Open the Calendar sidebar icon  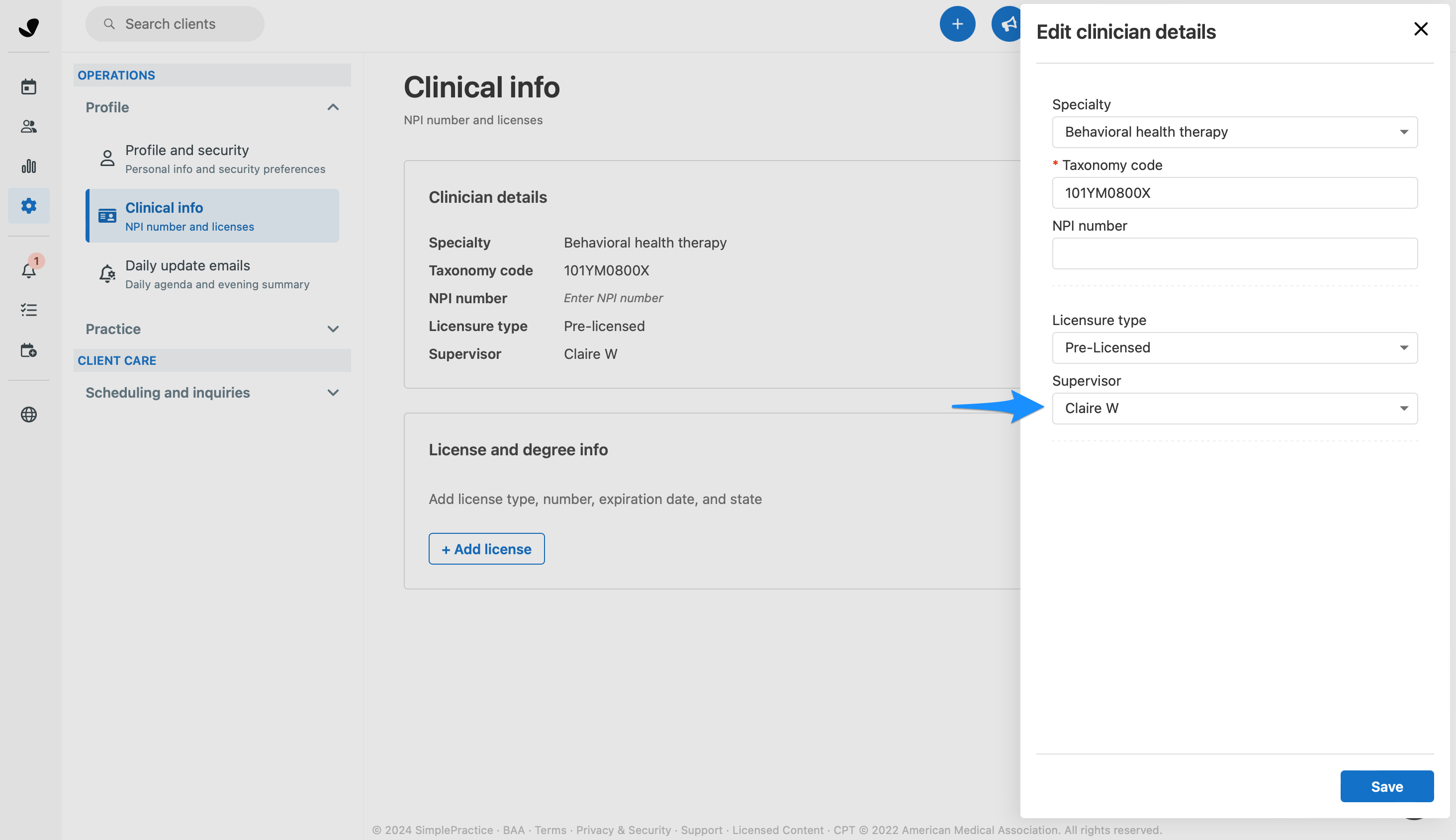tap(29, 86)
